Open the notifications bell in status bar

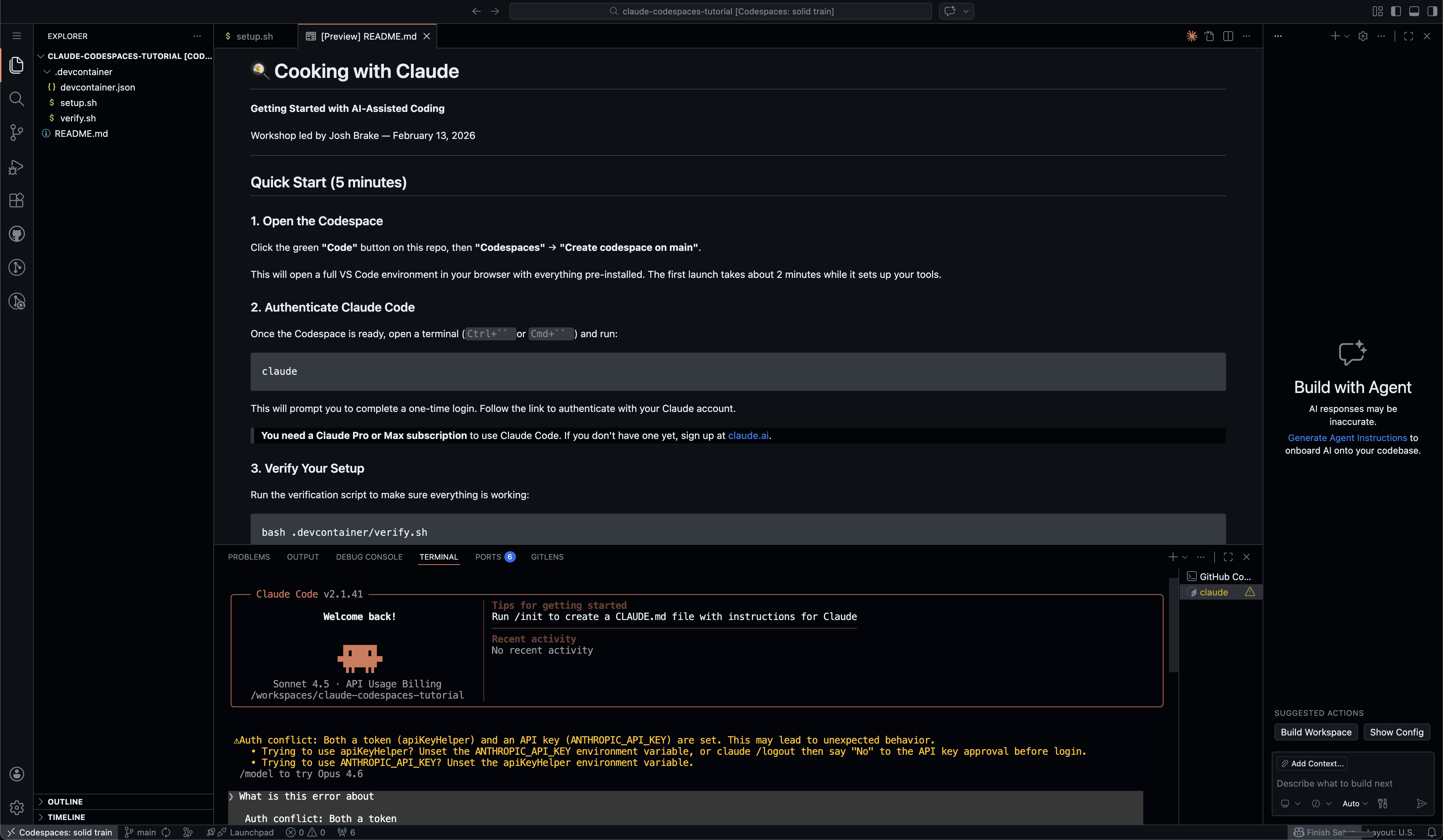pos(1431,833)
